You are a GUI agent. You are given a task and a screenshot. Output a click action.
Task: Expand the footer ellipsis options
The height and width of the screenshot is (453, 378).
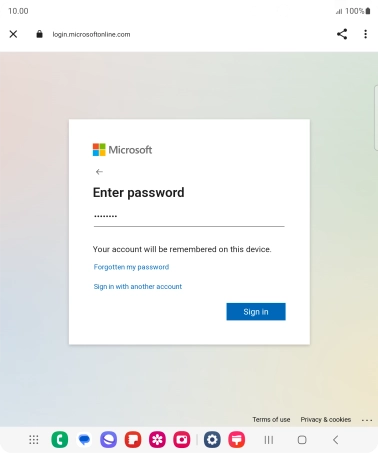(367, 420)
